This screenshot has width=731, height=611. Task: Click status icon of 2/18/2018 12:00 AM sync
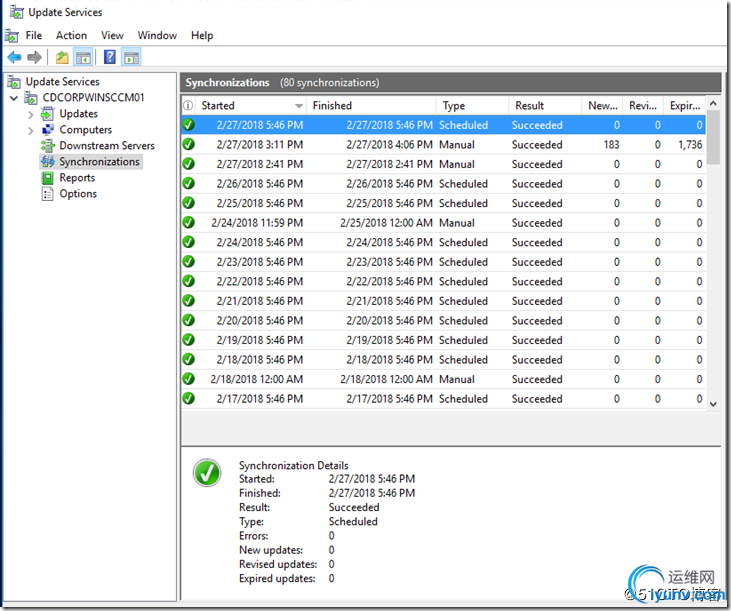pyautogui.click(x=188, y=379)
